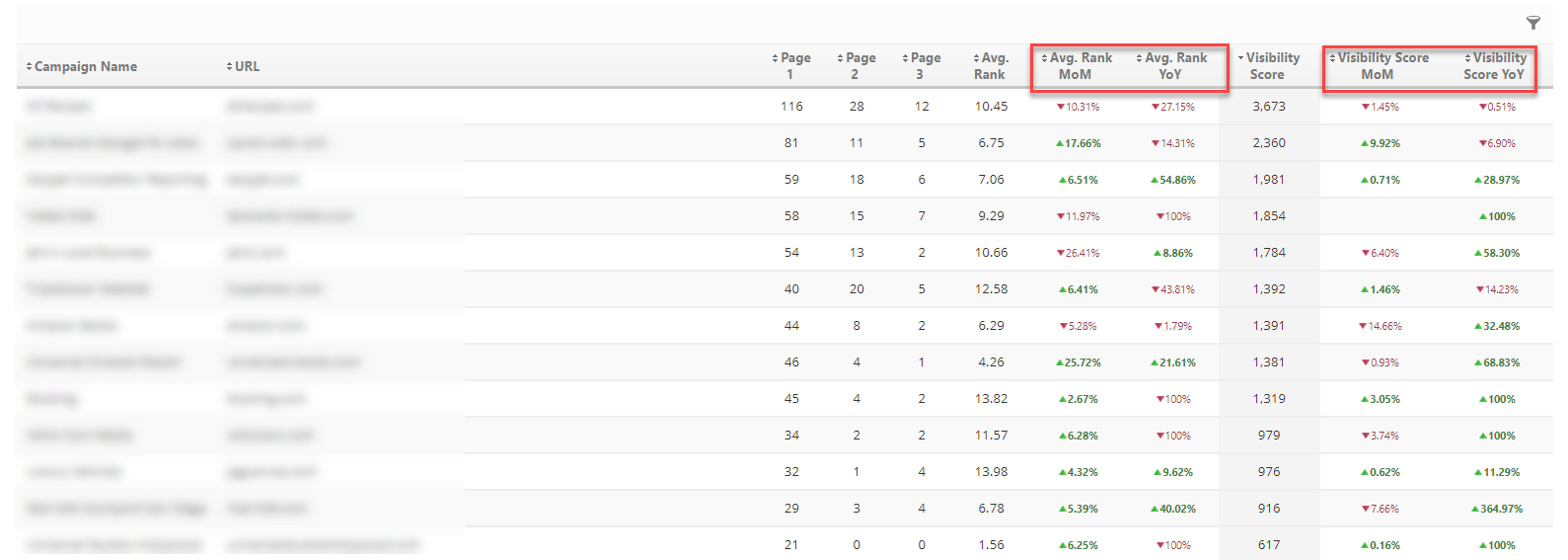Select the 17.66% Avg. Rank MoM value
This screenshot has width=1568, height=560.
click(x=1079, y=143)
